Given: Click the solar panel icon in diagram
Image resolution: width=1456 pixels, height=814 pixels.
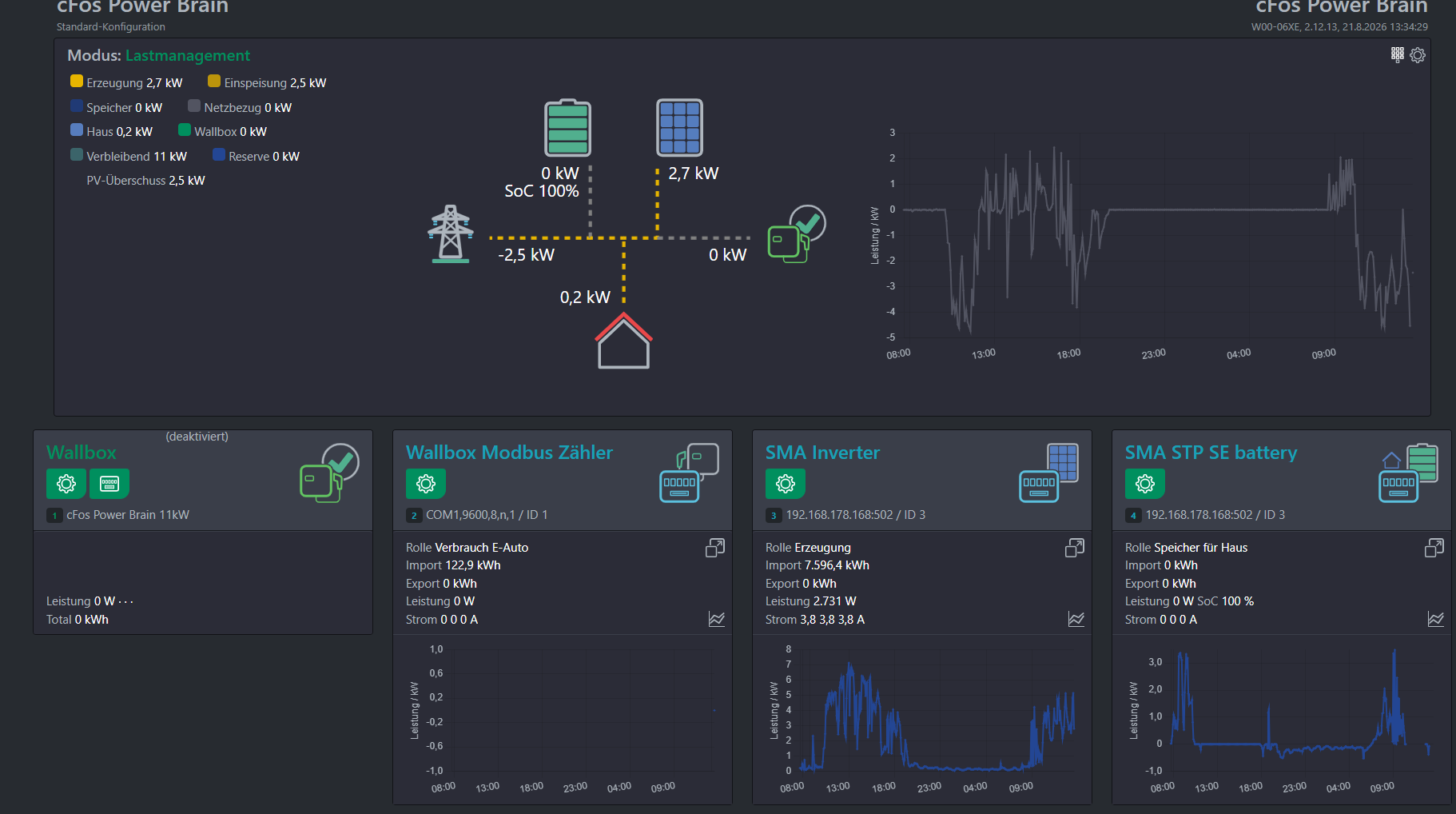Looking at the screenshot, I should click(679, 128).
